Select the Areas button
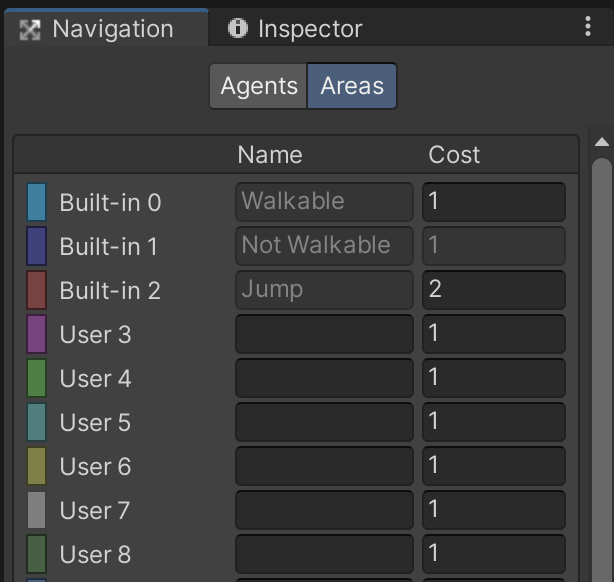The height and width of the screenshot is (582, 614). pyautogui.click(x=352, y=86)
